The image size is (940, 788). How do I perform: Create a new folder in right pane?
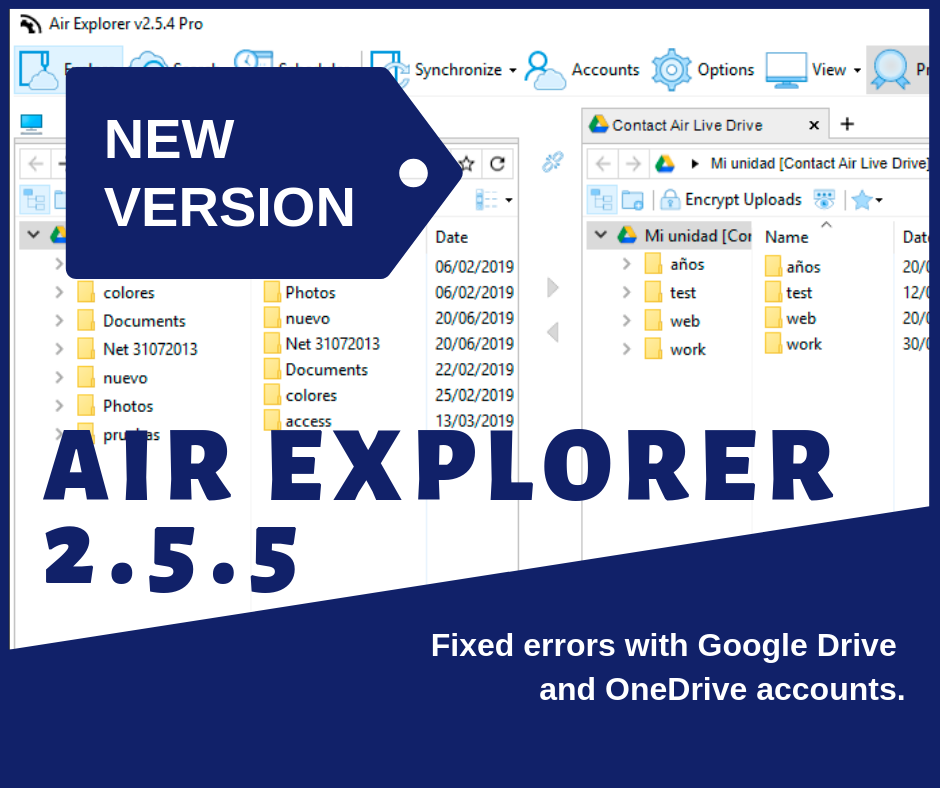[632, 200]
